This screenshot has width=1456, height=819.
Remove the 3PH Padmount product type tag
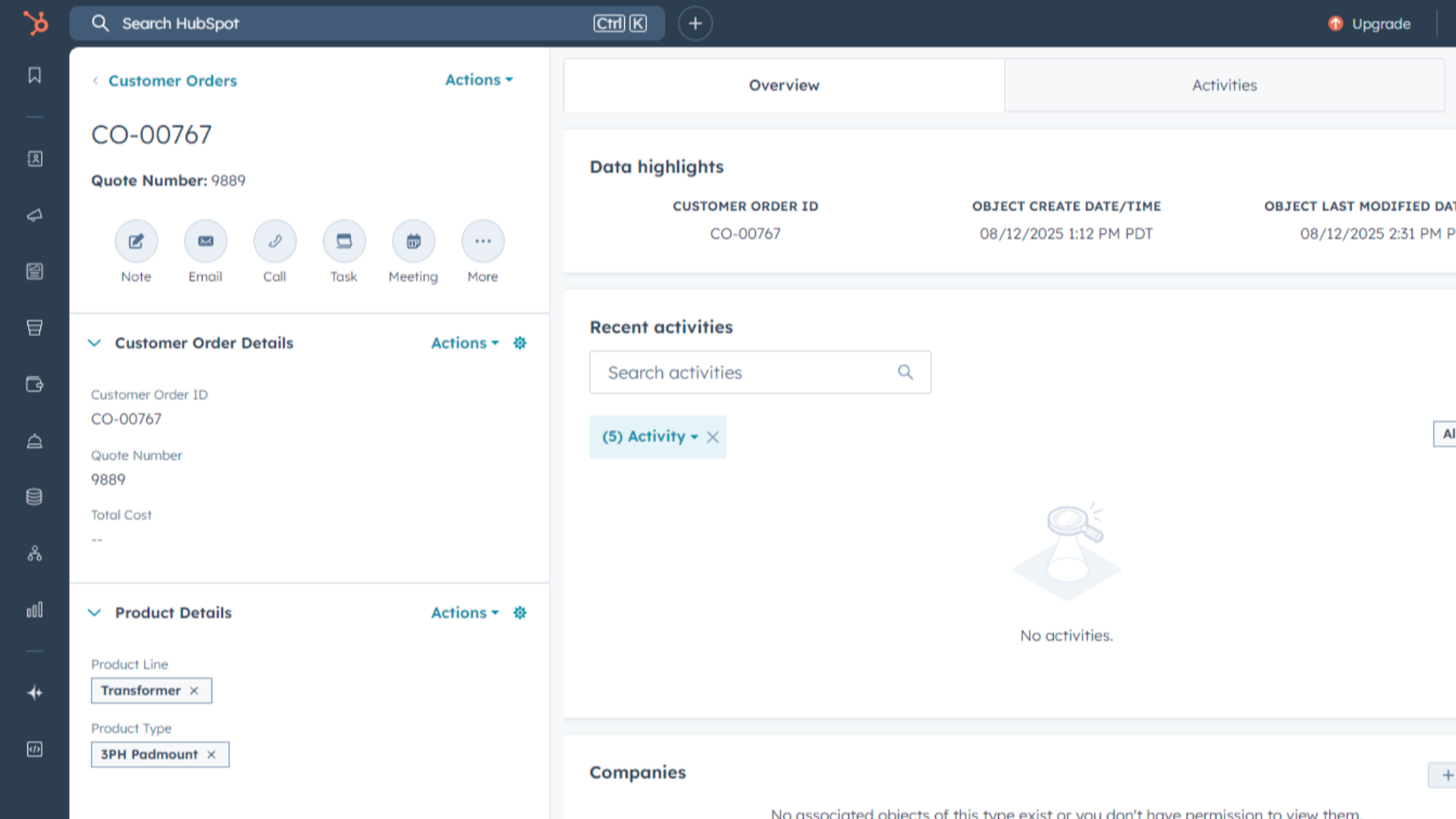coord(212,755)
